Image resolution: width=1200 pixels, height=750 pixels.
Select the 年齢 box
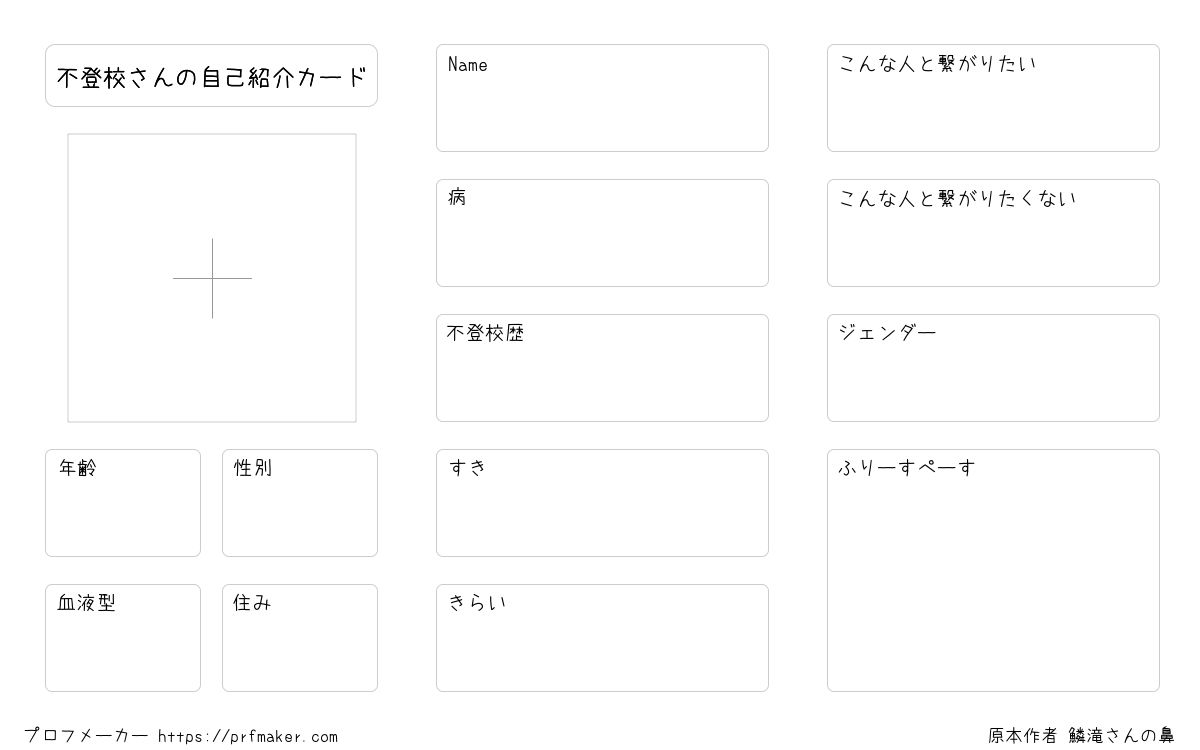(x=123, y=503)
